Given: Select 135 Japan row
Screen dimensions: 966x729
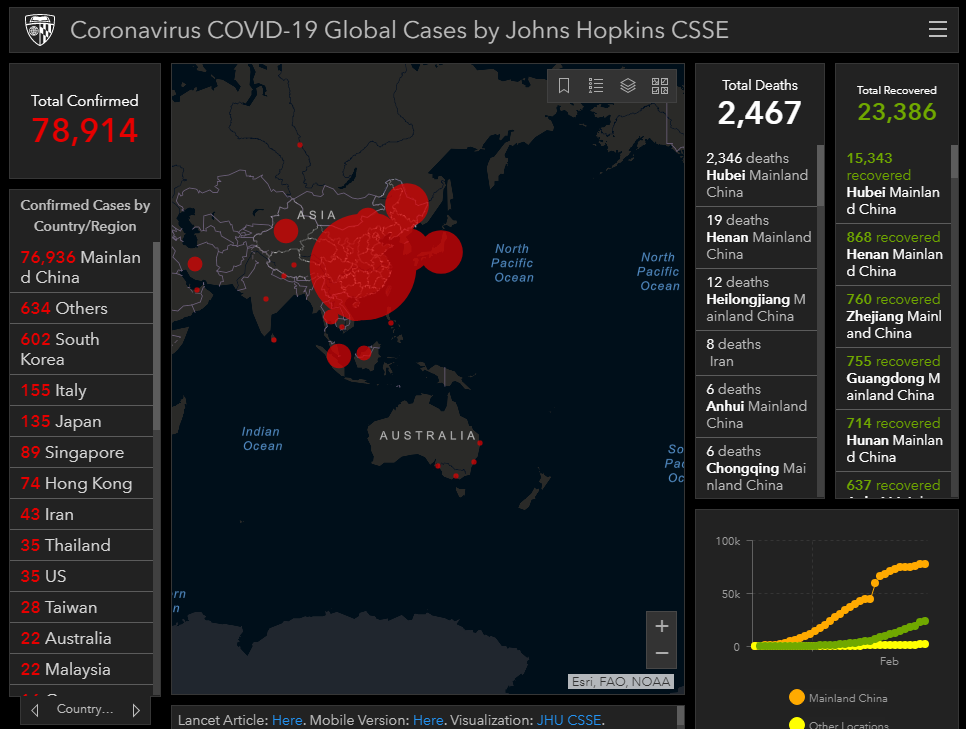Looking at the screenshot, I should point(81,422).
